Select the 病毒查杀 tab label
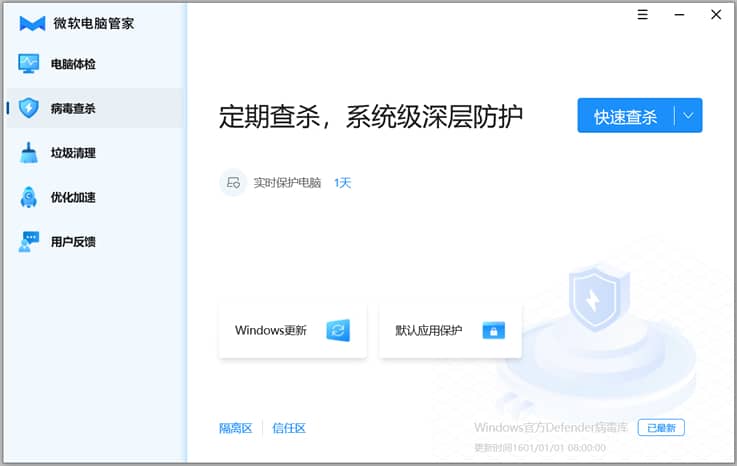This screenshot has width=737, height=466. [x=73, y=109]
